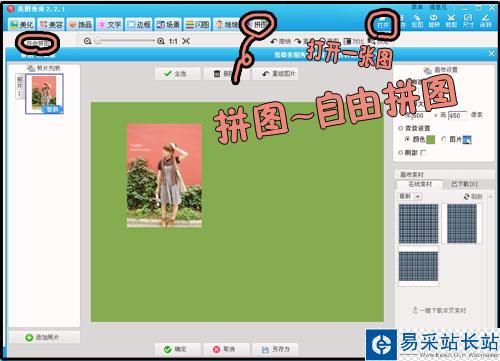Viewport: 500px width, 361px height.
Task: Click the 尺寸 resize icon
Action: pyautogui.click(x=468, y=21)
